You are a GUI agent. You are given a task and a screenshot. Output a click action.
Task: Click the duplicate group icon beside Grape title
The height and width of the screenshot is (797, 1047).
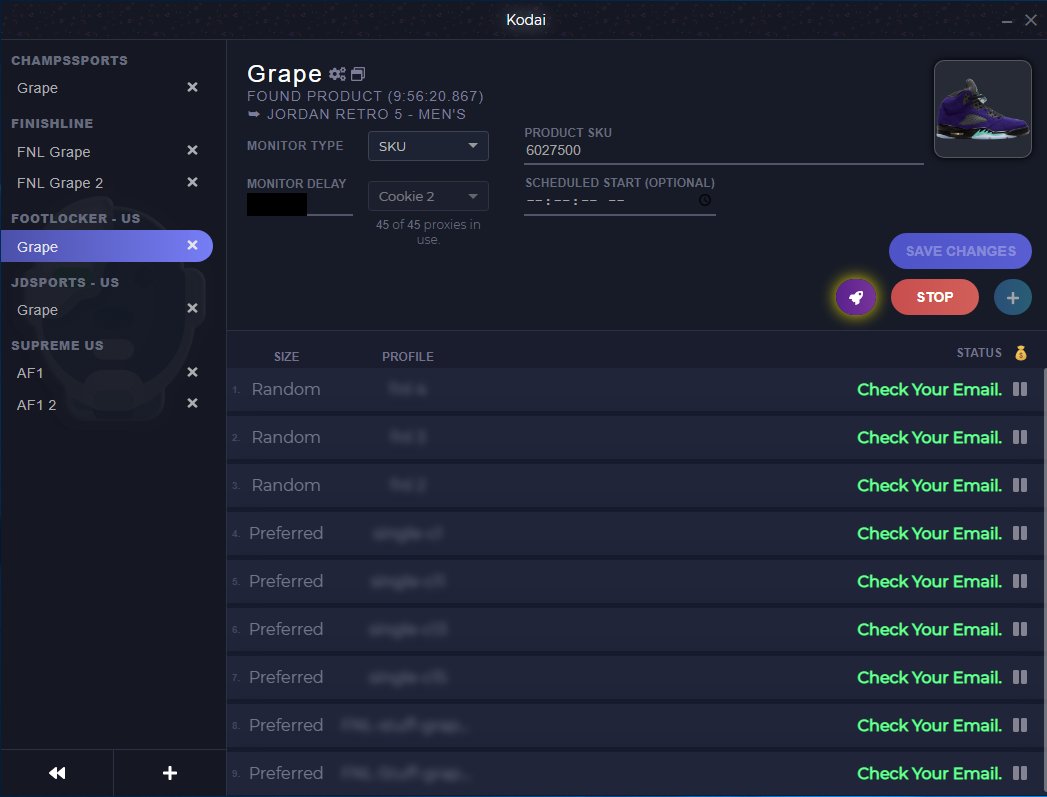pyautogui.click(x=358, y=74)
